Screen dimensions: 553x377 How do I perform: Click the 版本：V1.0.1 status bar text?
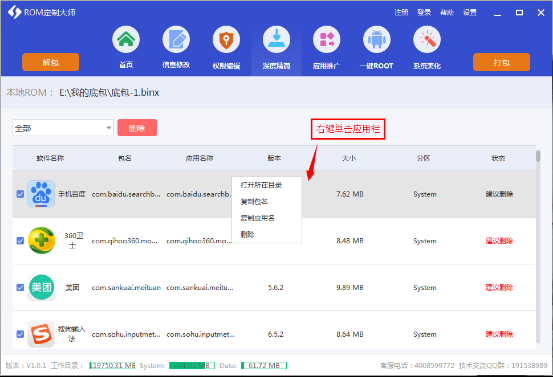(x=26, y=365)
